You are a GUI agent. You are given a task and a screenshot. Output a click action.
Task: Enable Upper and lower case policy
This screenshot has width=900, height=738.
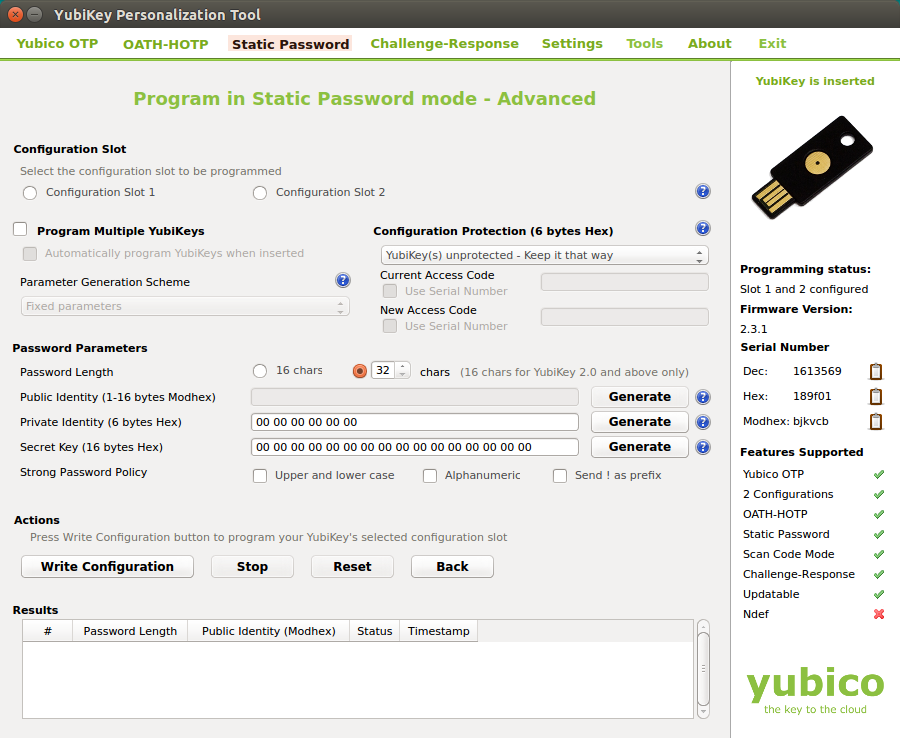260,476
